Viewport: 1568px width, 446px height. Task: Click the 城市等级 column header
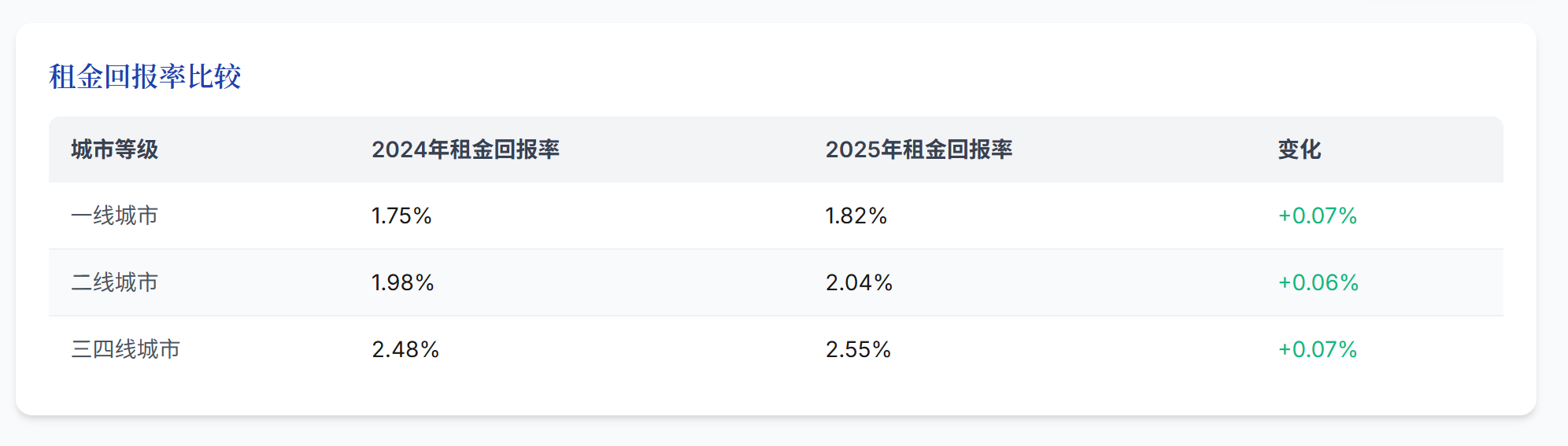pos(115,149)
